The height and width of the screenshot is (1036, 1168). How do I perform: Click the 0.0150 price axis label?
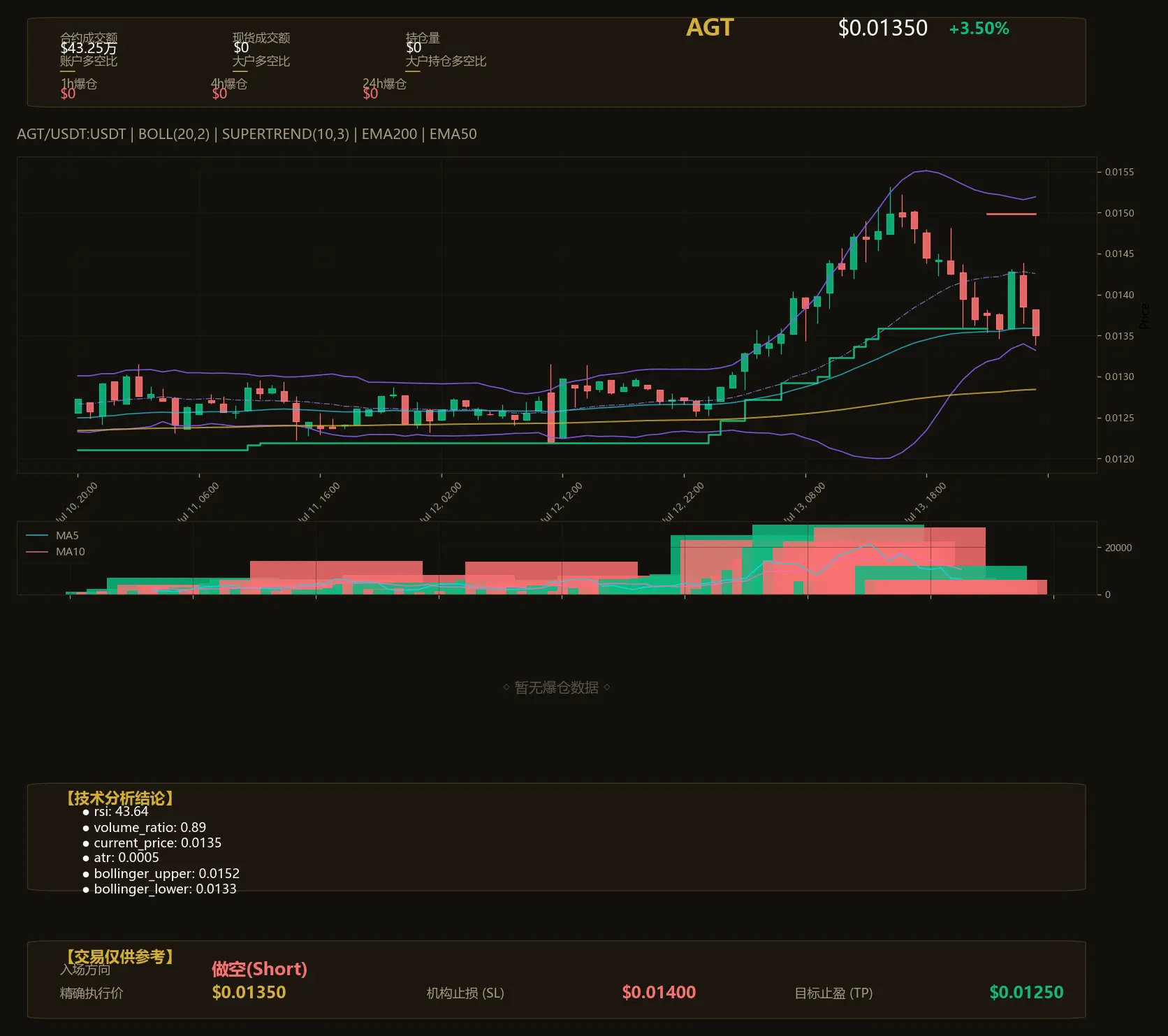1119,213
